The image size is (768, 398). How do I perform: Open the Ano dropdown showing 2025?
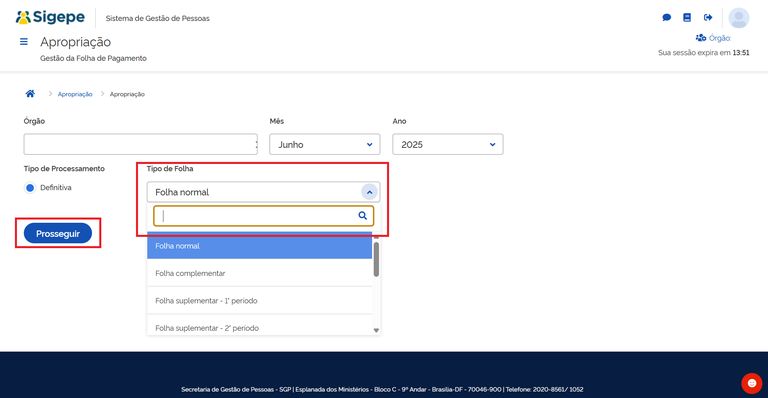[448, 144]
